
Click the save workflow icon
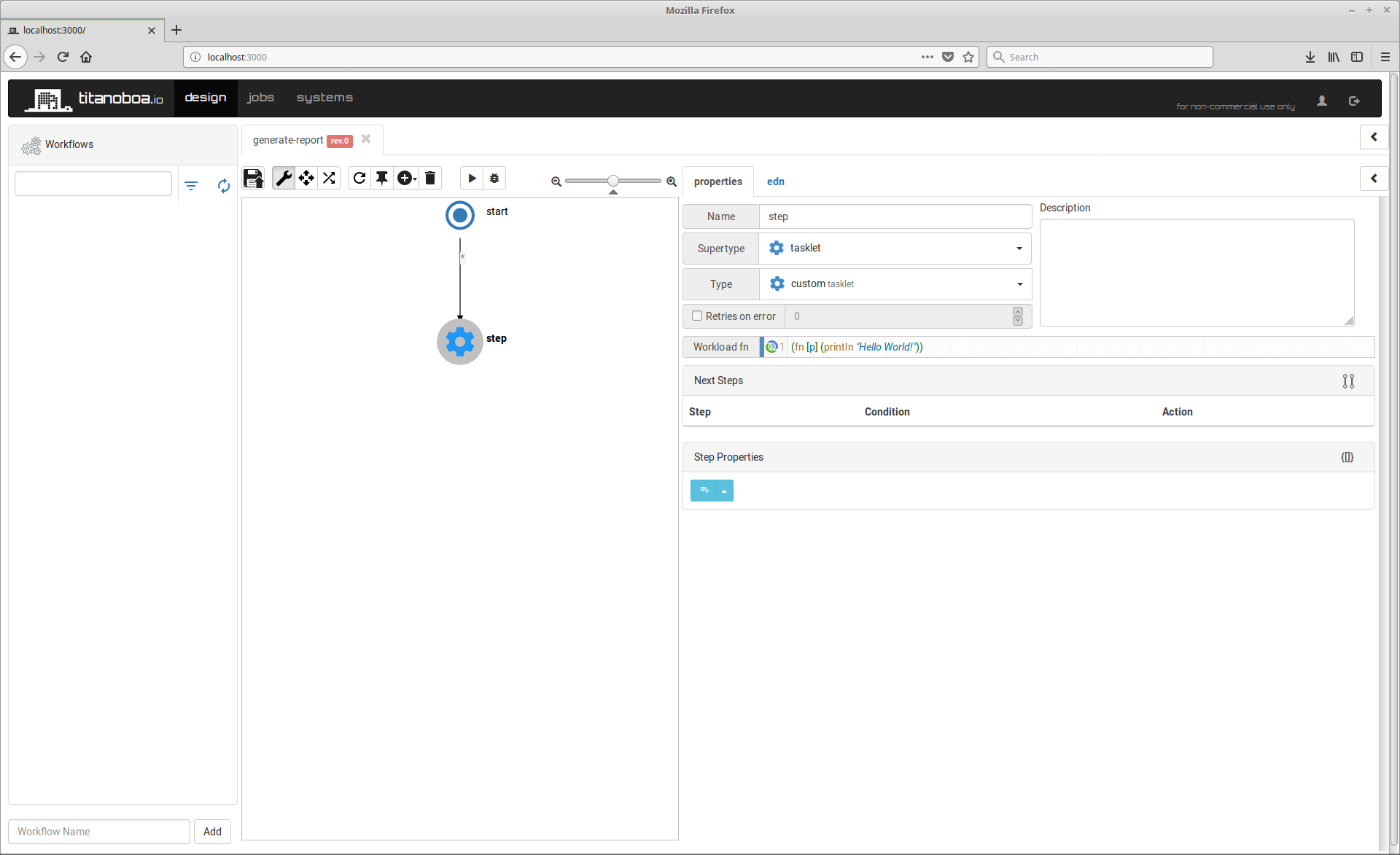tap(253, 179)
